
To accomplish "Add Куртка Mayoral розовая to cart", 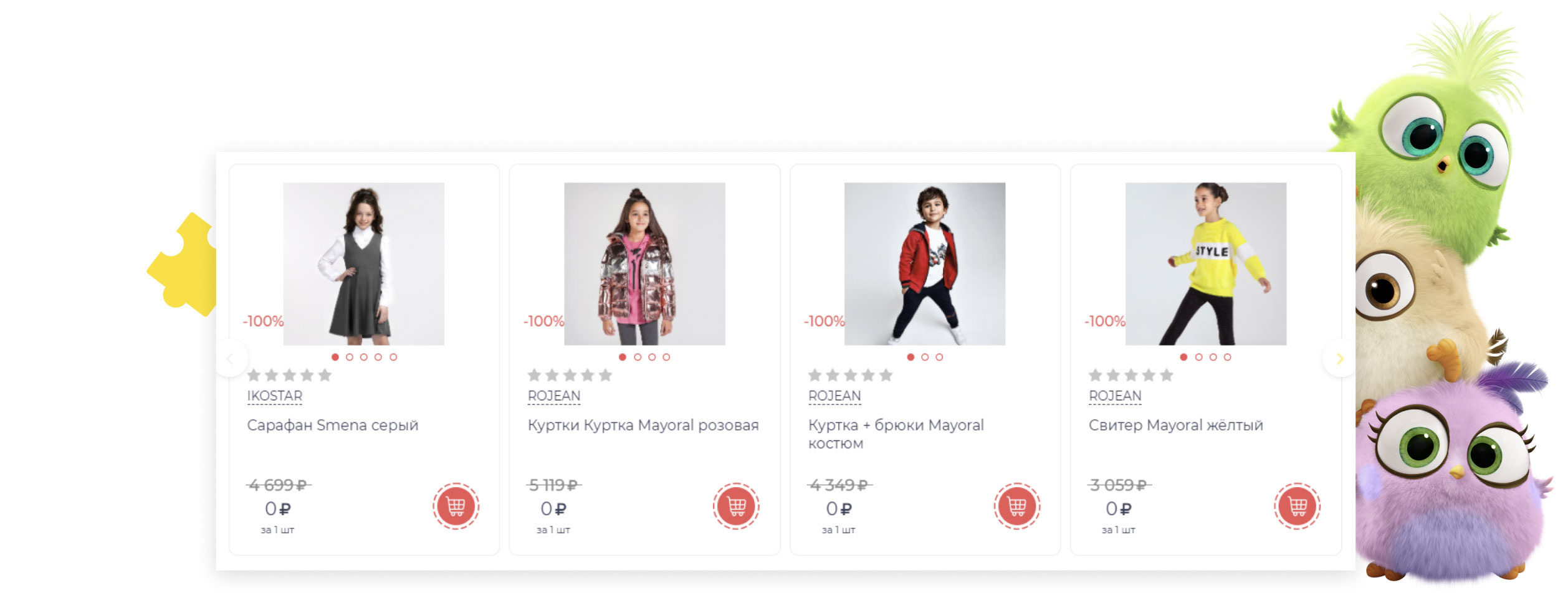I will click(736, 506).
